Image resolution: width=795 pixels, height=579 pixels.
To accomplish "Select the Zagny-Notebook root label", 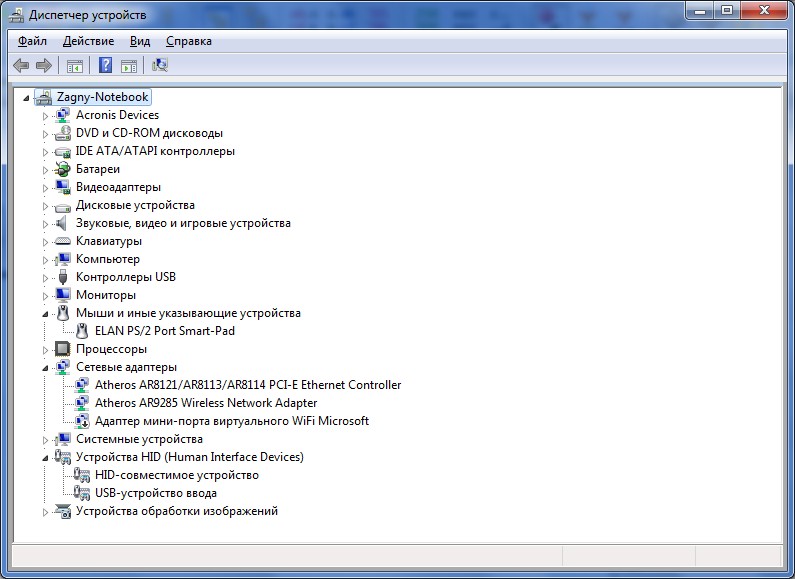I will (x=102, y=97).
